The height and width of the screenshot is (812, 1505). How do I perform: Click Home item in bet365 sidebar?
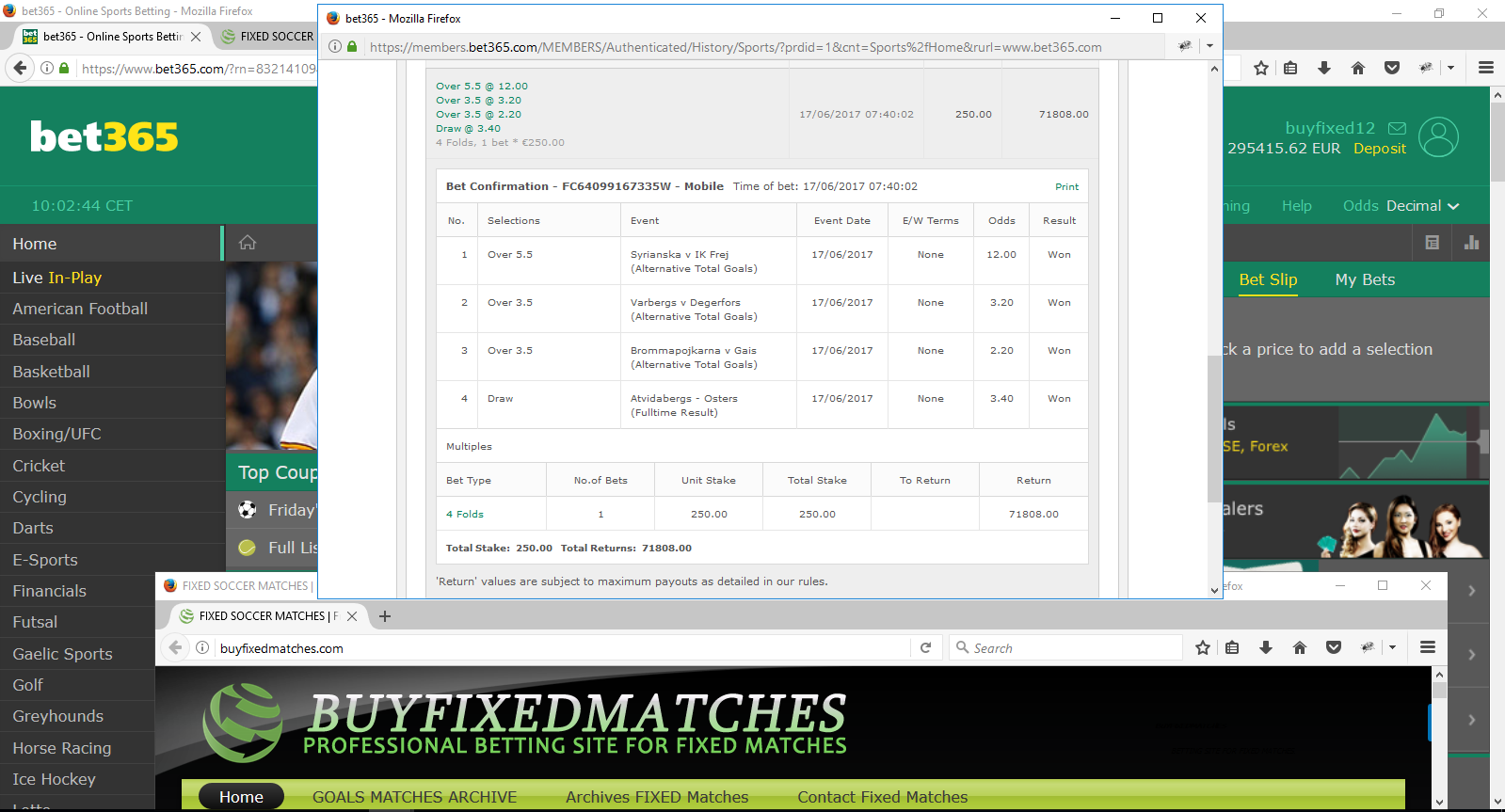[110, 244]
